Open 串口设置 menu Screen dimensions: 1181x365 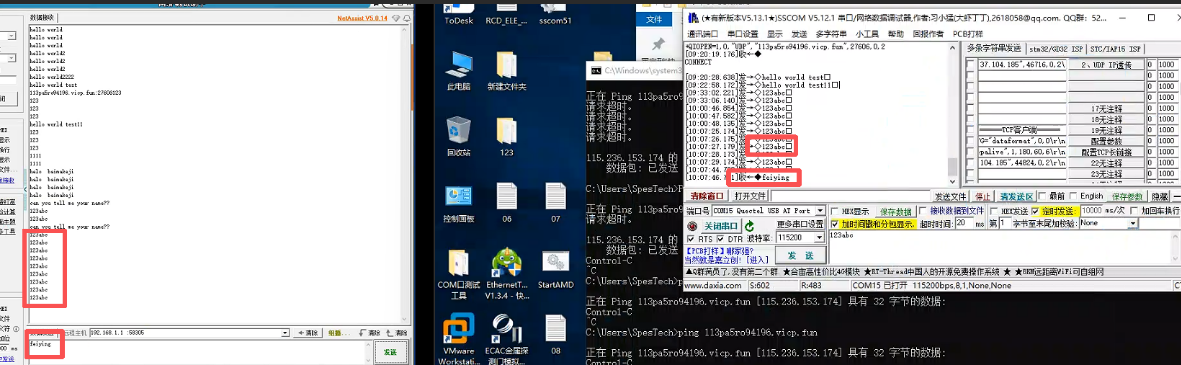click(743, 35)
